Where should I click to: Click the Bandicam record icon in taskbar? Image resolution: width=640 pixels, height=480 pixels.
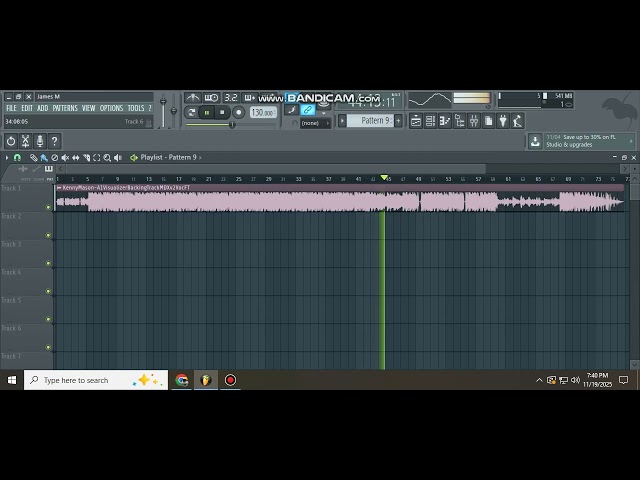coord(230,380)
